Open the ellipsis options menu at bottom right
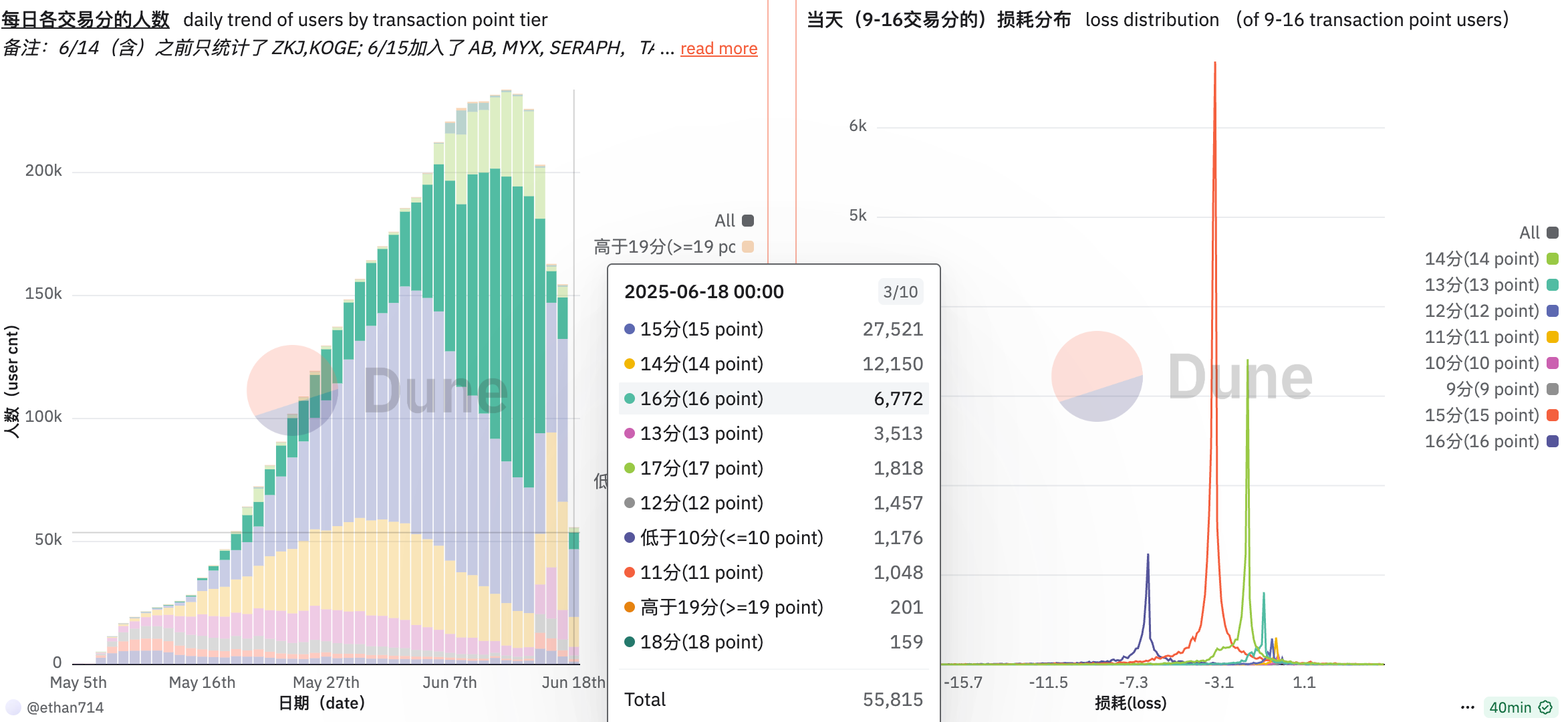Viewport: 1568px width, 722px height. (1468, 707)
